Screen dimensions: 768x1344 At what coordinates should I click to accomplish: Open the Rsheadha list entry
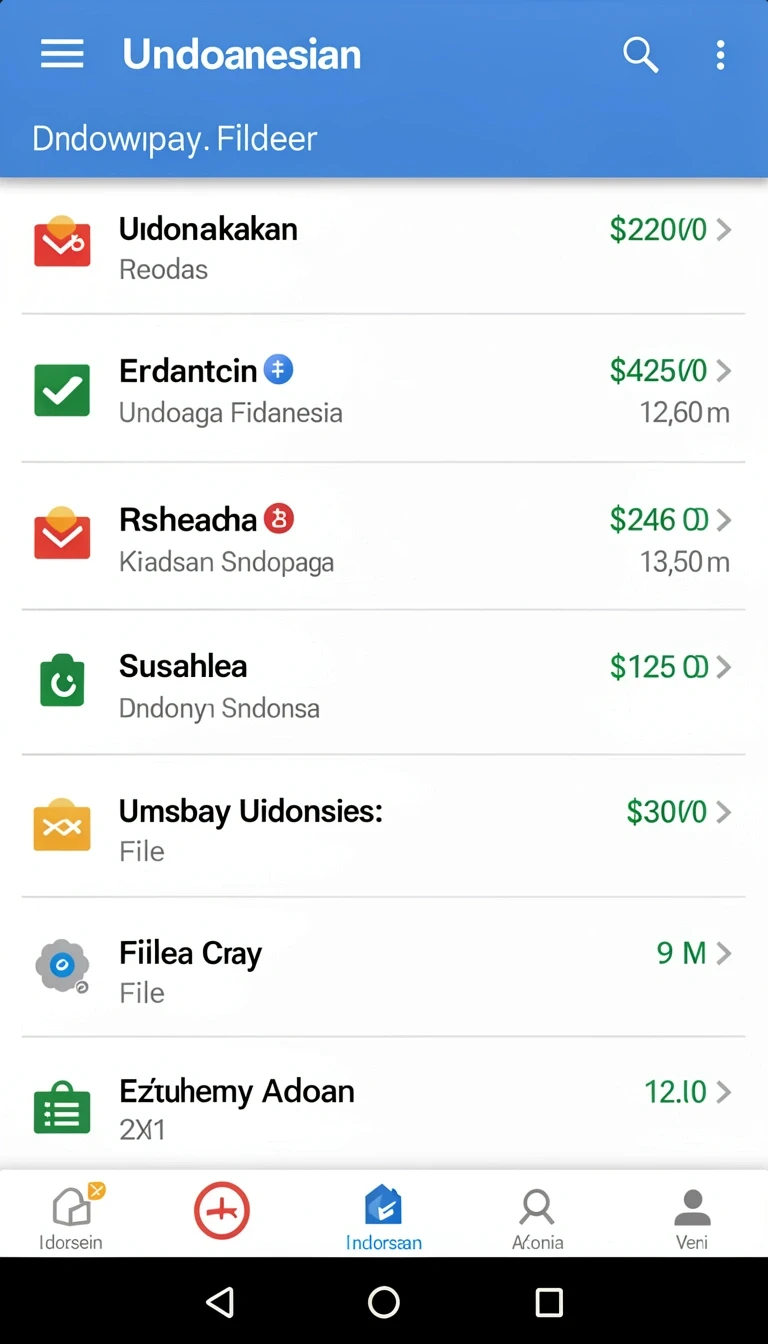pos(384,536)
